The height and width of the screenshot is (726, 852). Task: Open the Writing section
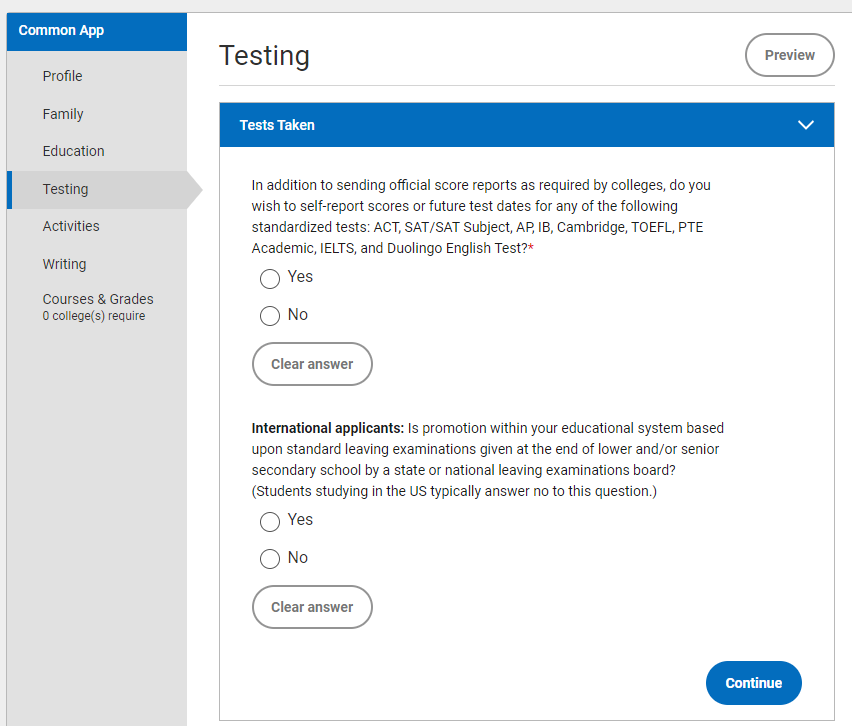point(65,264)
